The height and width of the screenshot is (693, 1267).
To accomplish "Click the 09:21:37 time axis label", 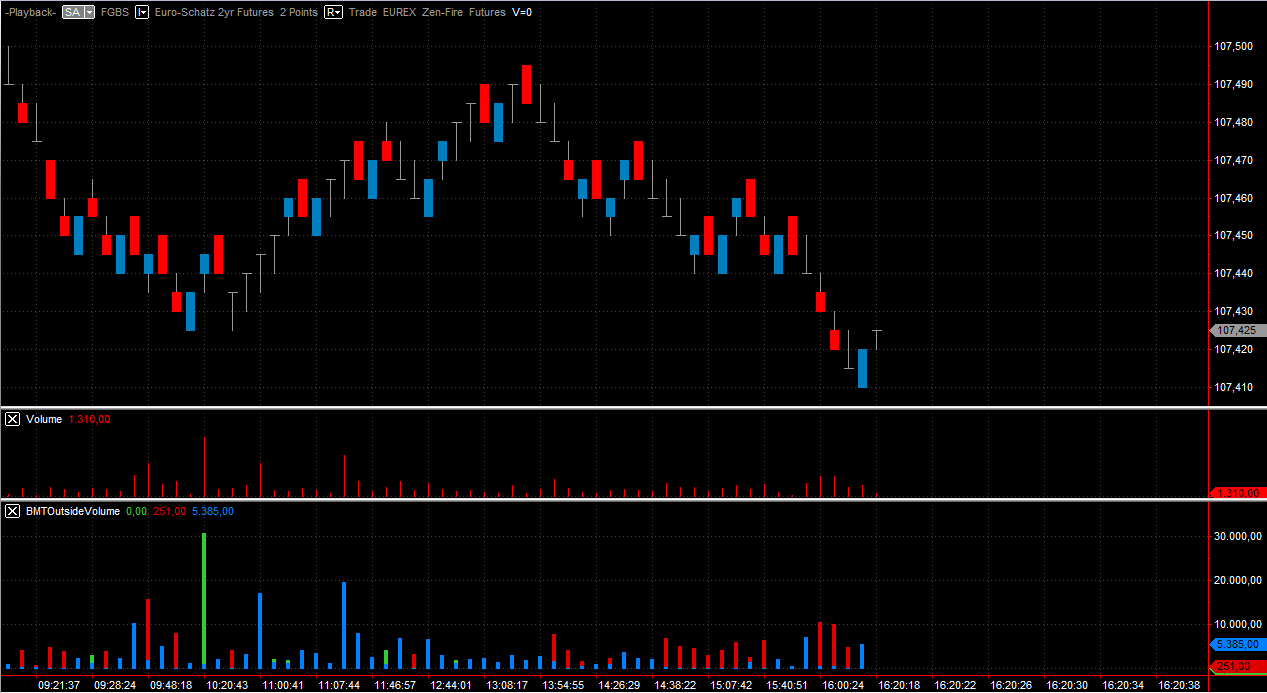I will point(59,685).
